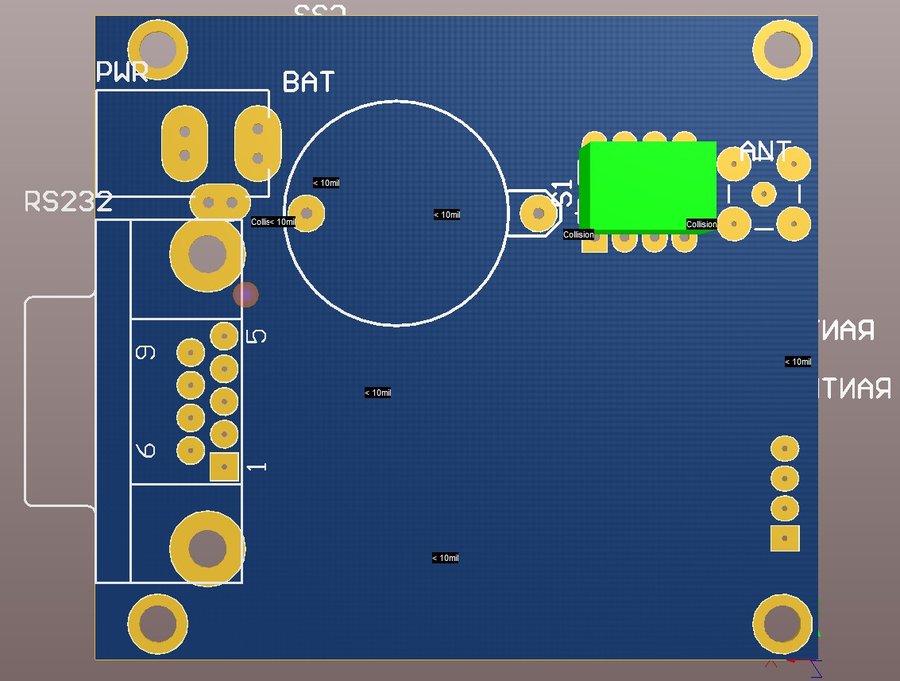This screenshot has height=681, width=900.
Task: Select square pin 1 pad of RS232 connector
Action: coord(224,466)
